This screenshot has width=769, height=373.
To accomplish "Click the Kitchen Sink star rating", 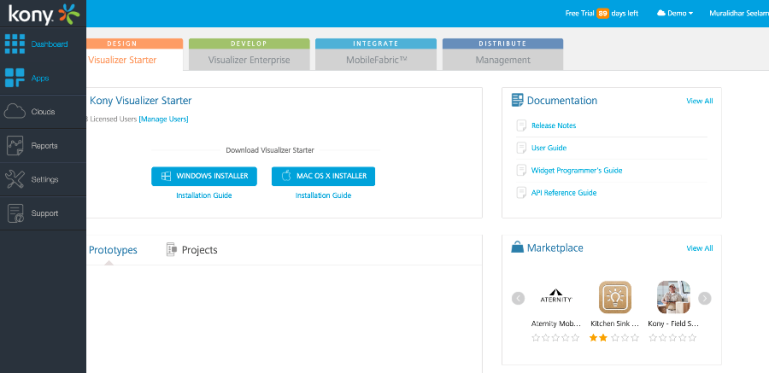I will click(x=615, y=338).
